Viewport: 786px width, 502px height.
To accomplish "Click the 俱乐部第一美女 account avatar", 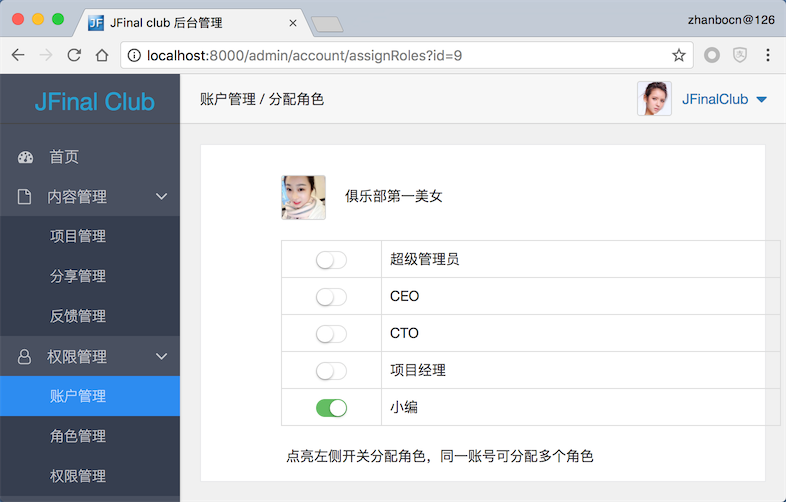I will [x=303, y=197].
